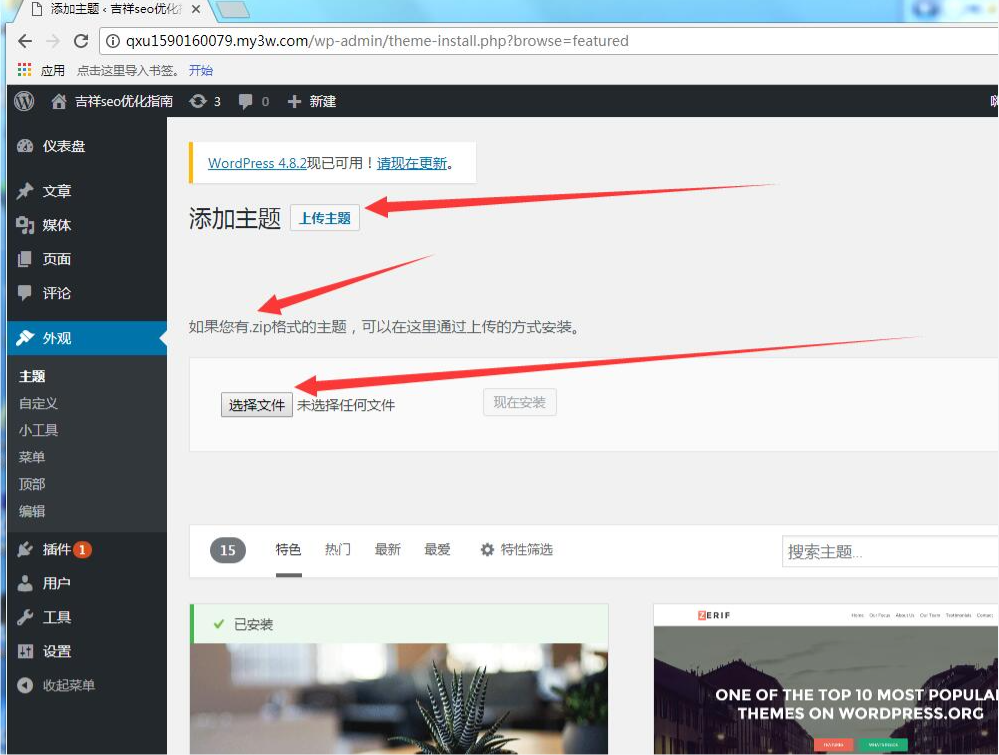Switch to the 最新 themes tab
The image size is (999, 755).
387,549
